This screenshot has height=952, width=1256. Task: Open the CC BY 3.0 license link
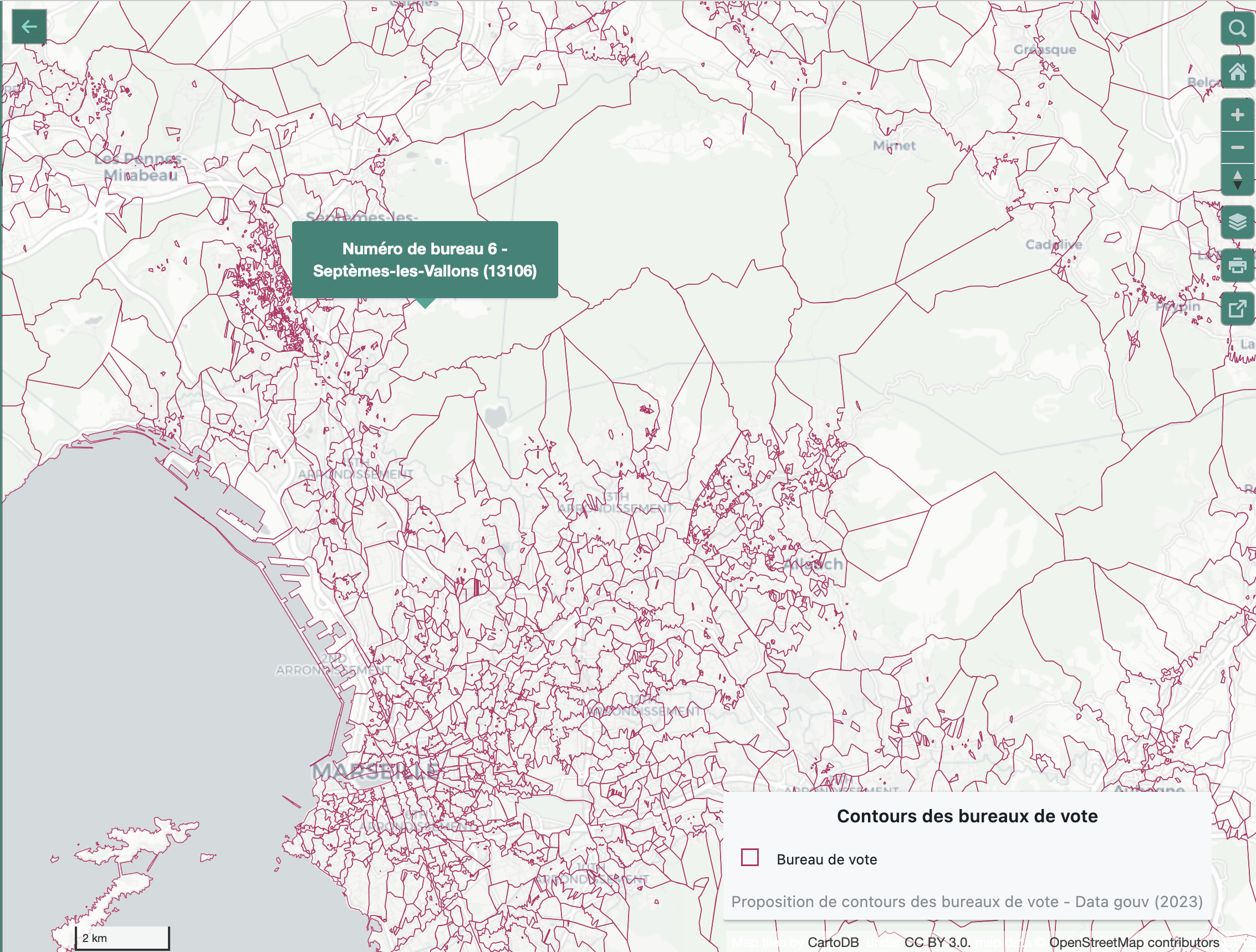pyautogui.click(x=937, y=943)
